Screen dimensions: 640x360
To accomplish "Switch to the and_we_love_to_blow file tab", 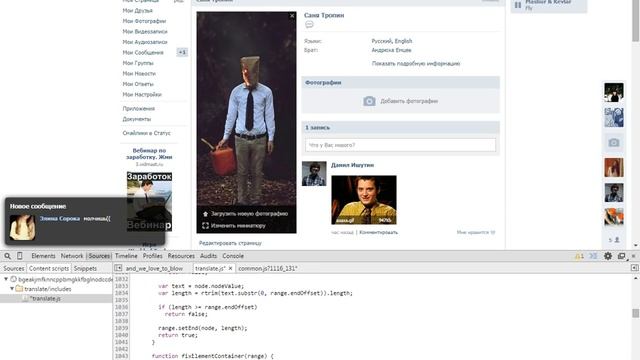I will click(154, 268).
